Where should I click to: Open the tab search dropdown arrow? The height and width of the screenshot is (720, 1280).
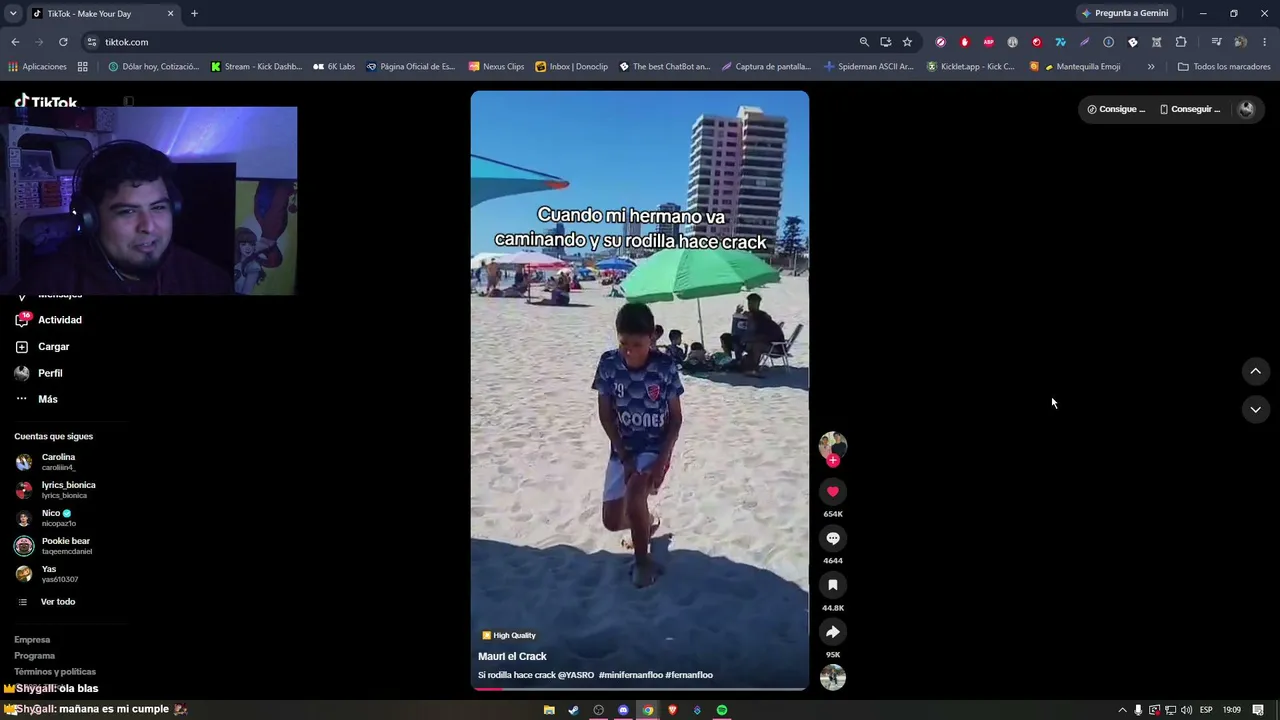tap(13, 14)
